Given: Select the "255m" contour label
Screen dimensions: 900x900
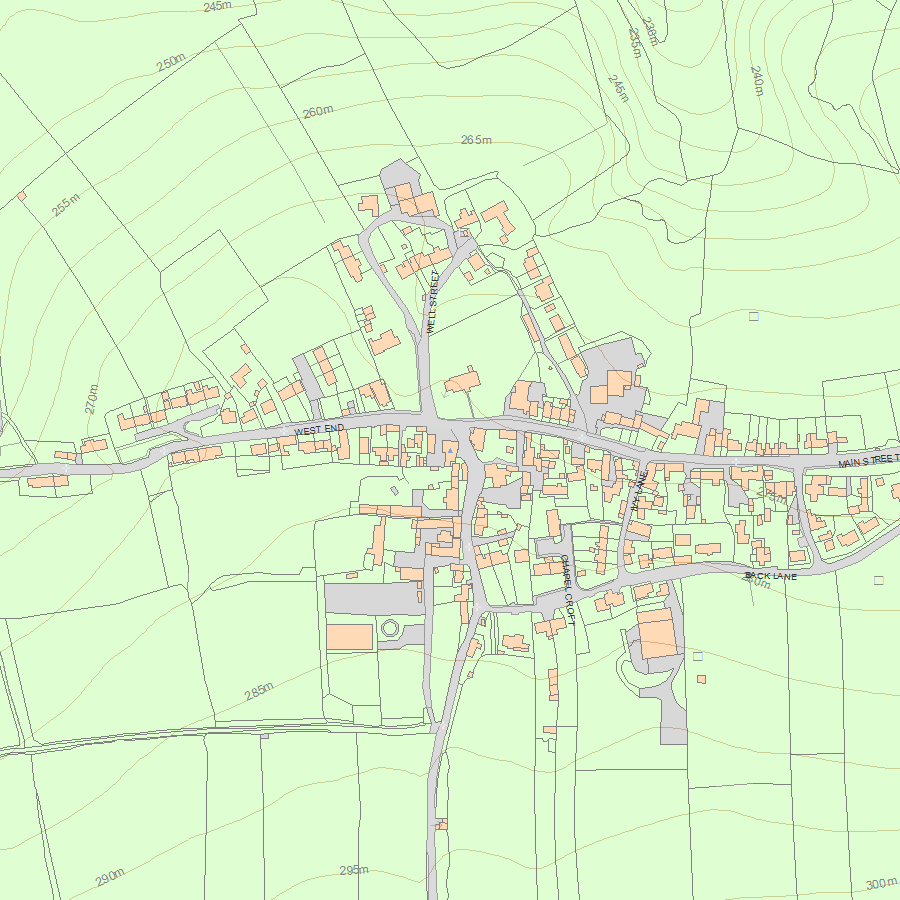Looking at the screenshot, I should 65,205.
